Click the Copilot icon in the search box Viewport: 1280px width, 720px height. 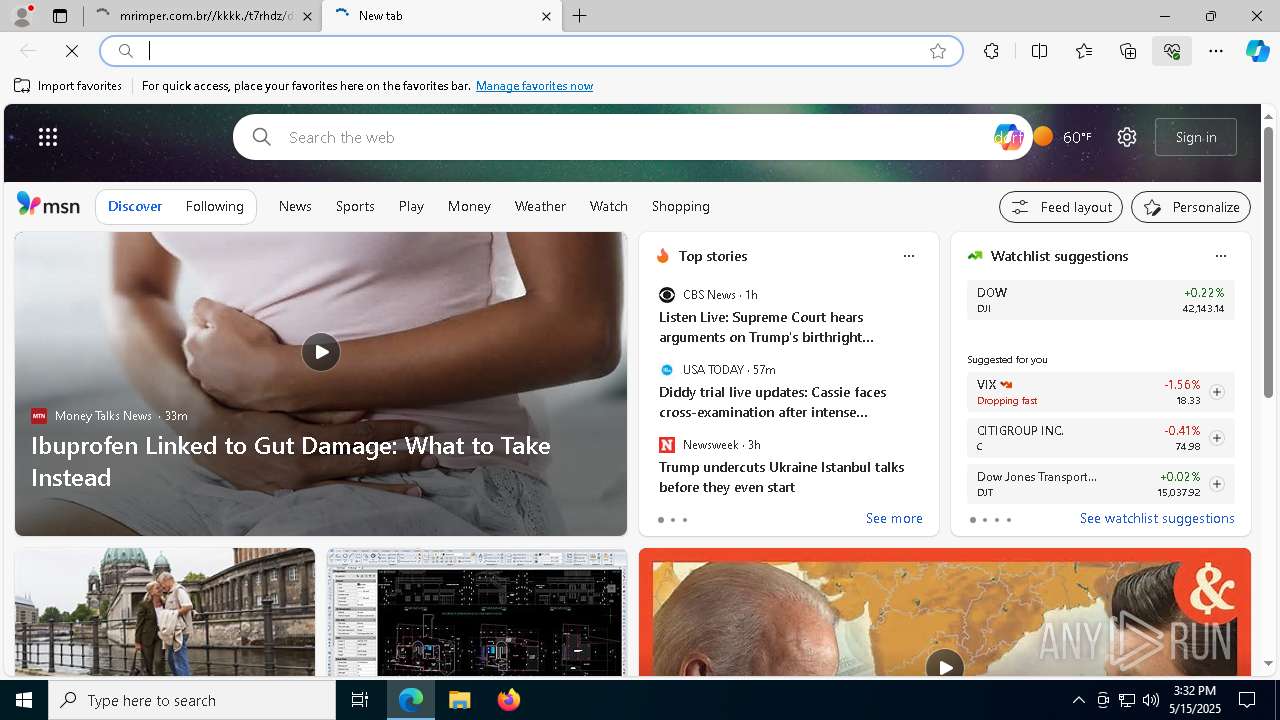pos(1007,137)
